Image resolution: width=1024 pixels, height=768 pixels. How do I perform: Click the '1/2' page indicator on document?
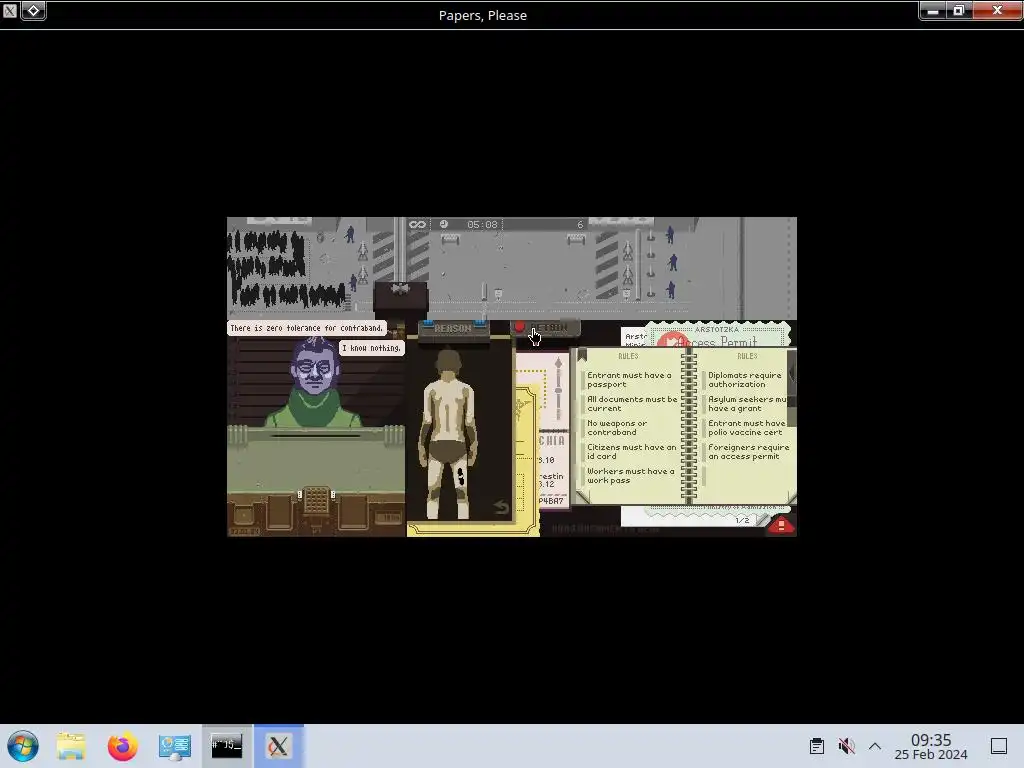coord(742,520)
